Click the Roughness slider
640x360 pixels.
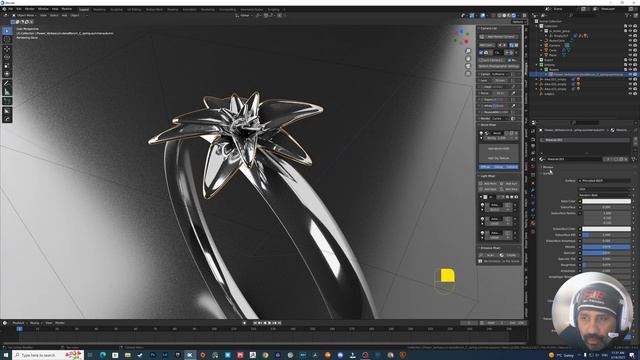click(x=606, y=265)
